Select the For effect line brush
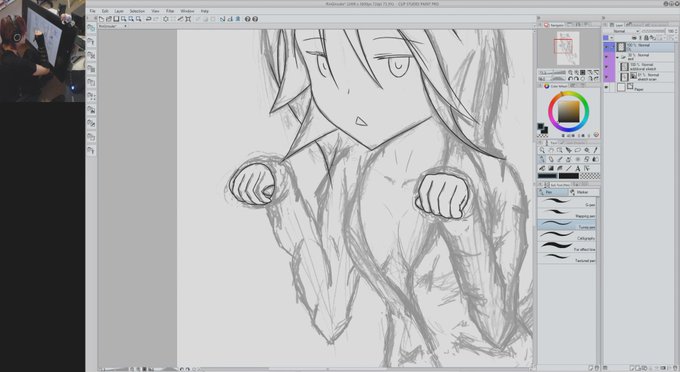The image size is (680, 372). pos(567,247)
